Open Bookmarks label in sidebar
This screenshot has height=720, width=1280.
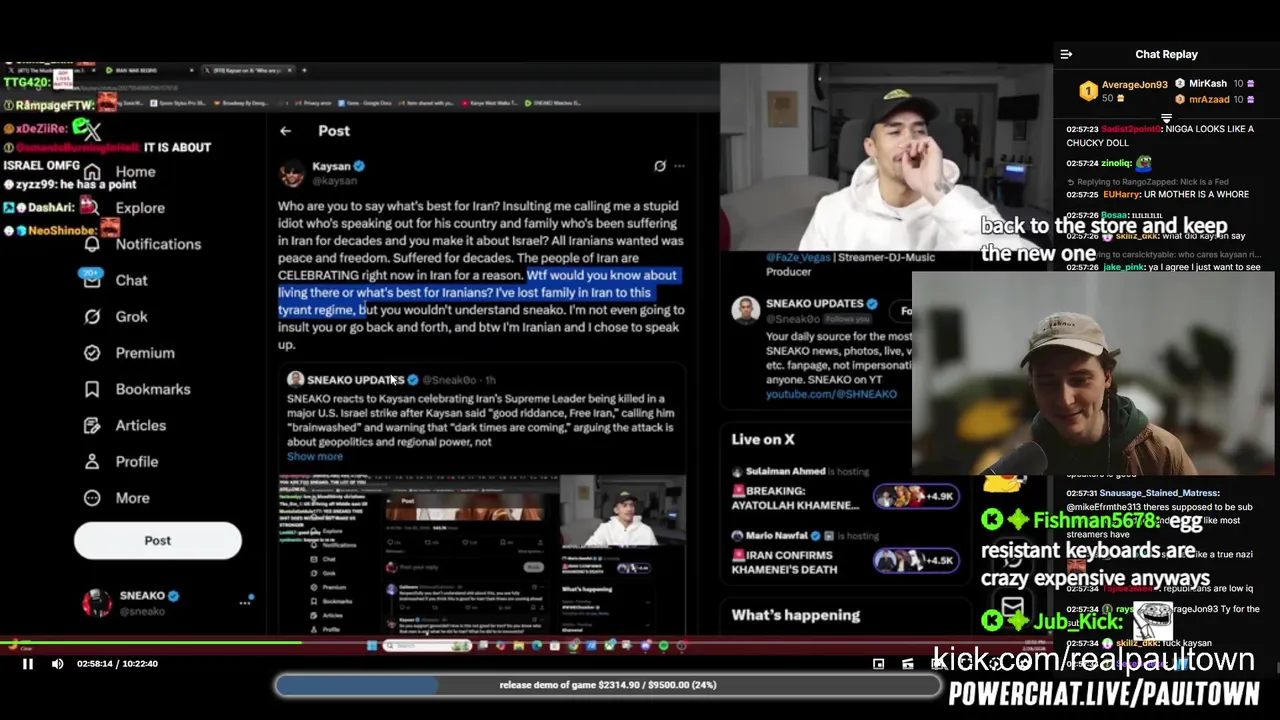tap(152, 389)
